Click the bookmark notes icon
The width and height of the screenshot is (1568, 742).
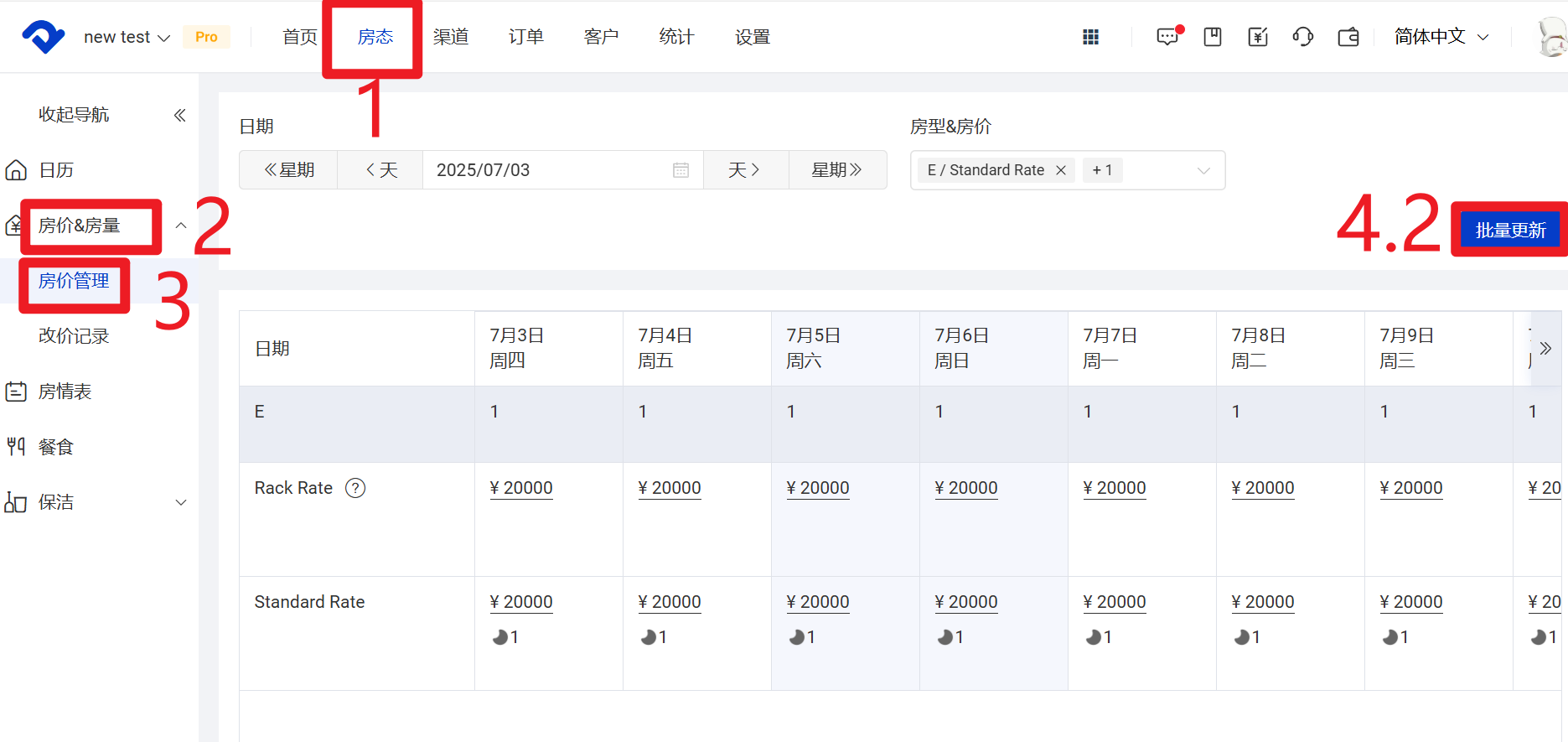[x=1212, y=37]
